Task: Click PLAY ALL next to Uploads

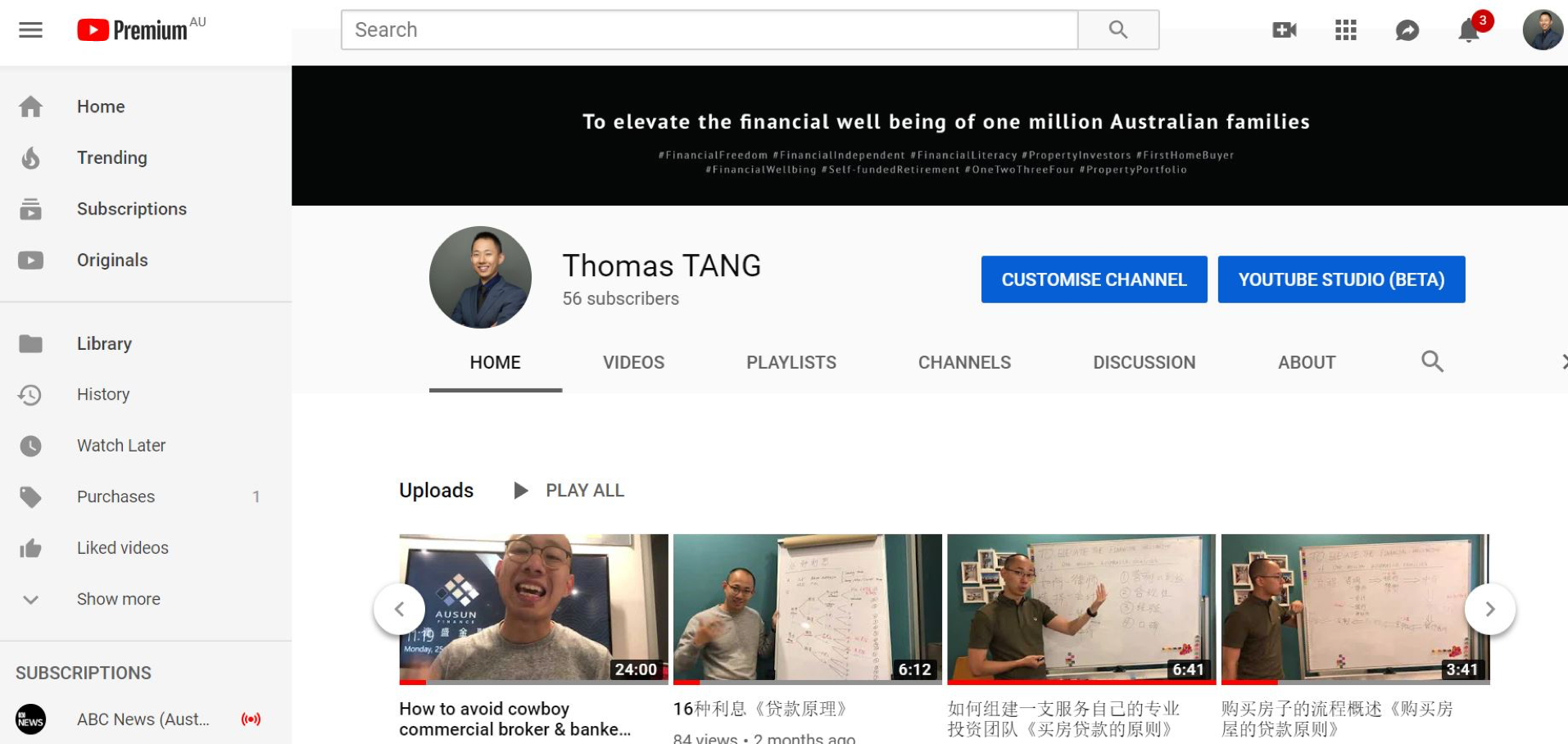Action: (x=583, y=490)
